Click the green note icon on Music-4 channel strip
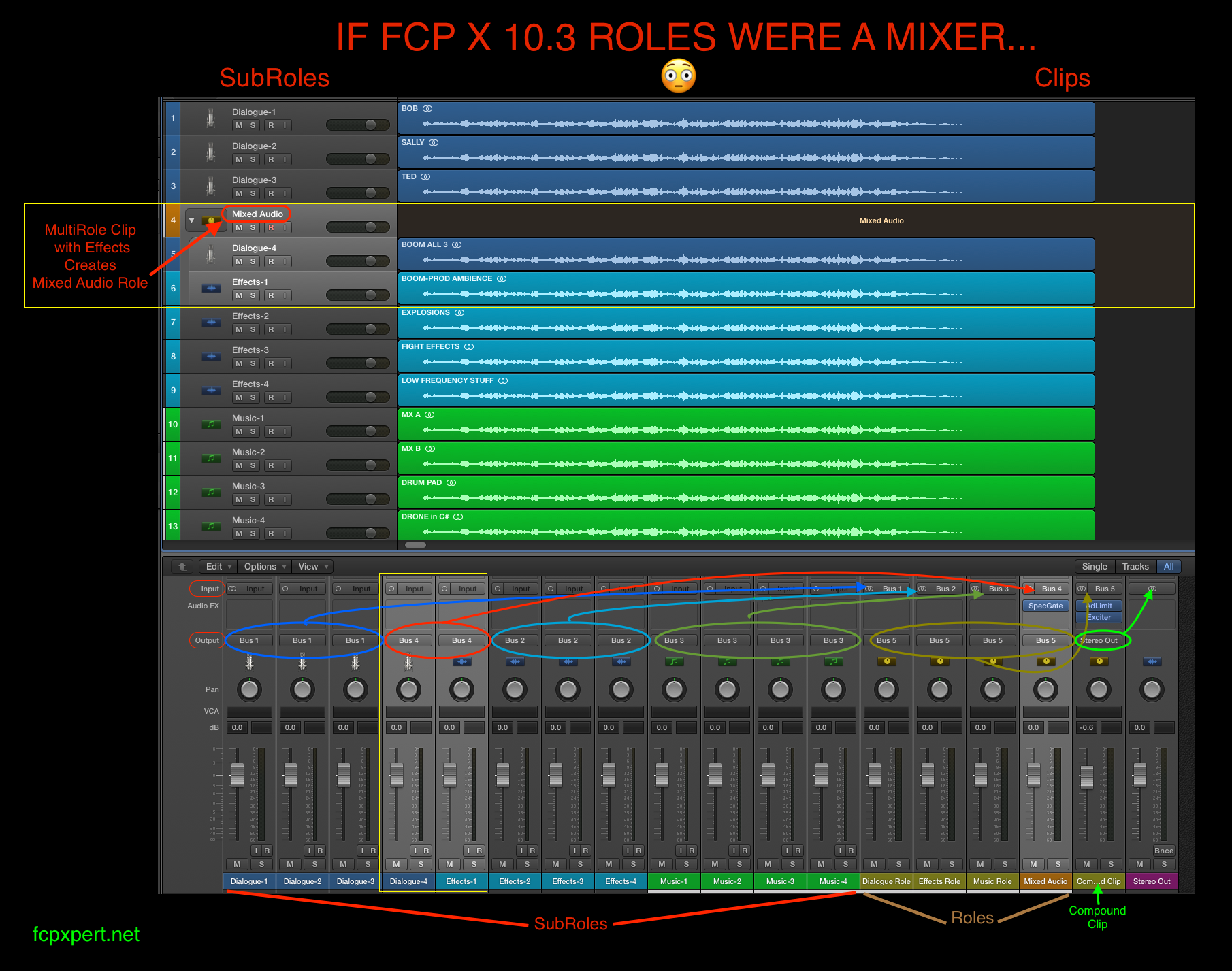This screenshot has width=1232, height=971. pyautogui.click(x=833, y=661)
